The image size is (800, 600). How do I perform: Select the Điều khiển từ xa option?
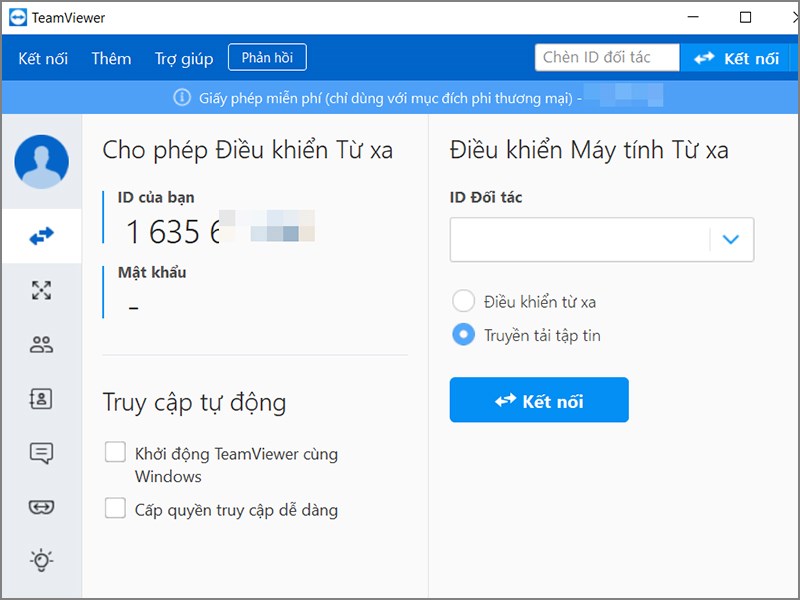pyautogui.click(x=462, y=300)
